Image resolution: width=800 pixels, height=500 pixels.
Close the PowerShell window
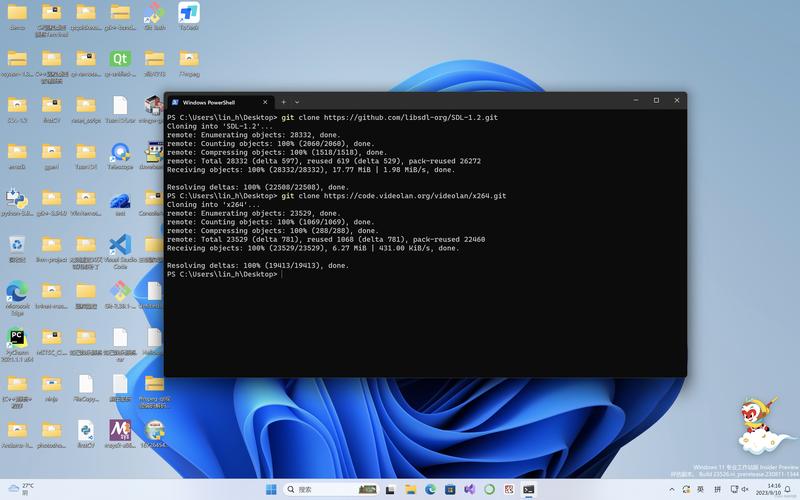(x=677, y=101)
